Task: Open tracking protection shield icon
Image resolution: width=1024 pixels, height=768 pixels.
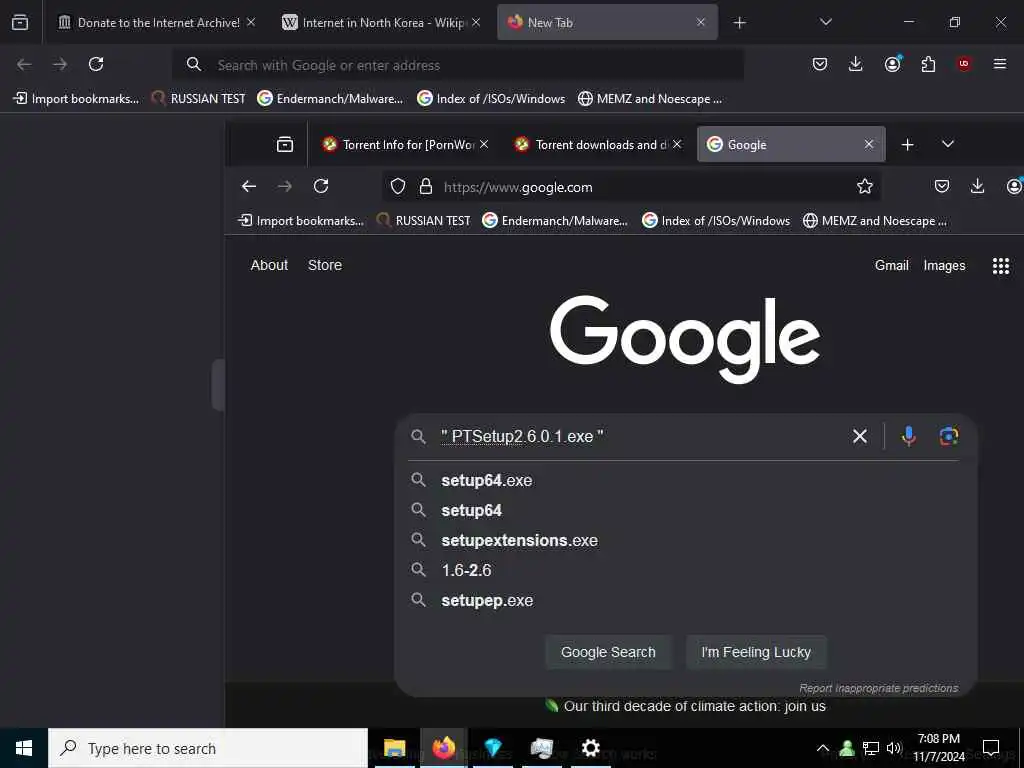Action: pyautogui.click(x=398, y=187)
